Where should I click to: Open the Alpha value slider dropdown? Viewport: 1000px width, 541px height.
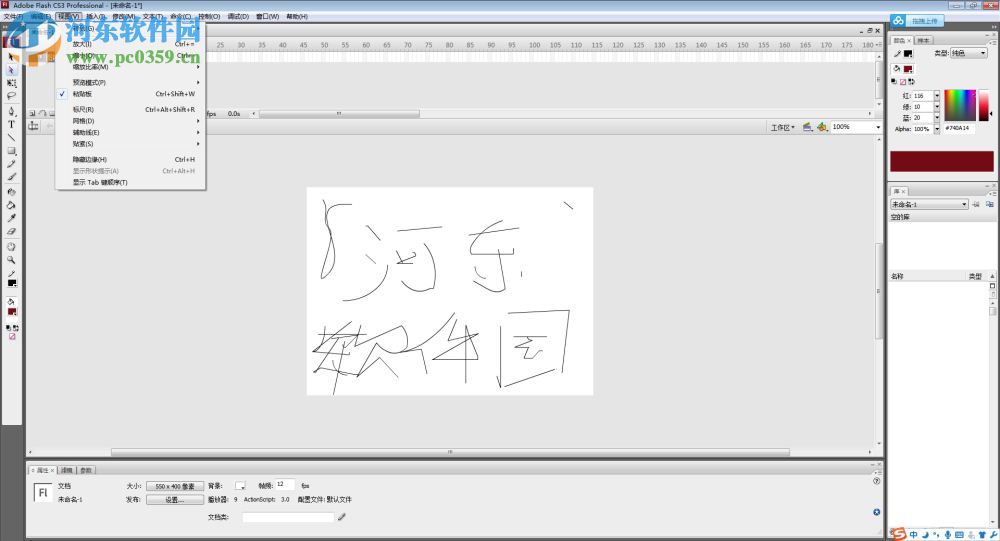(x=937, y=129)
